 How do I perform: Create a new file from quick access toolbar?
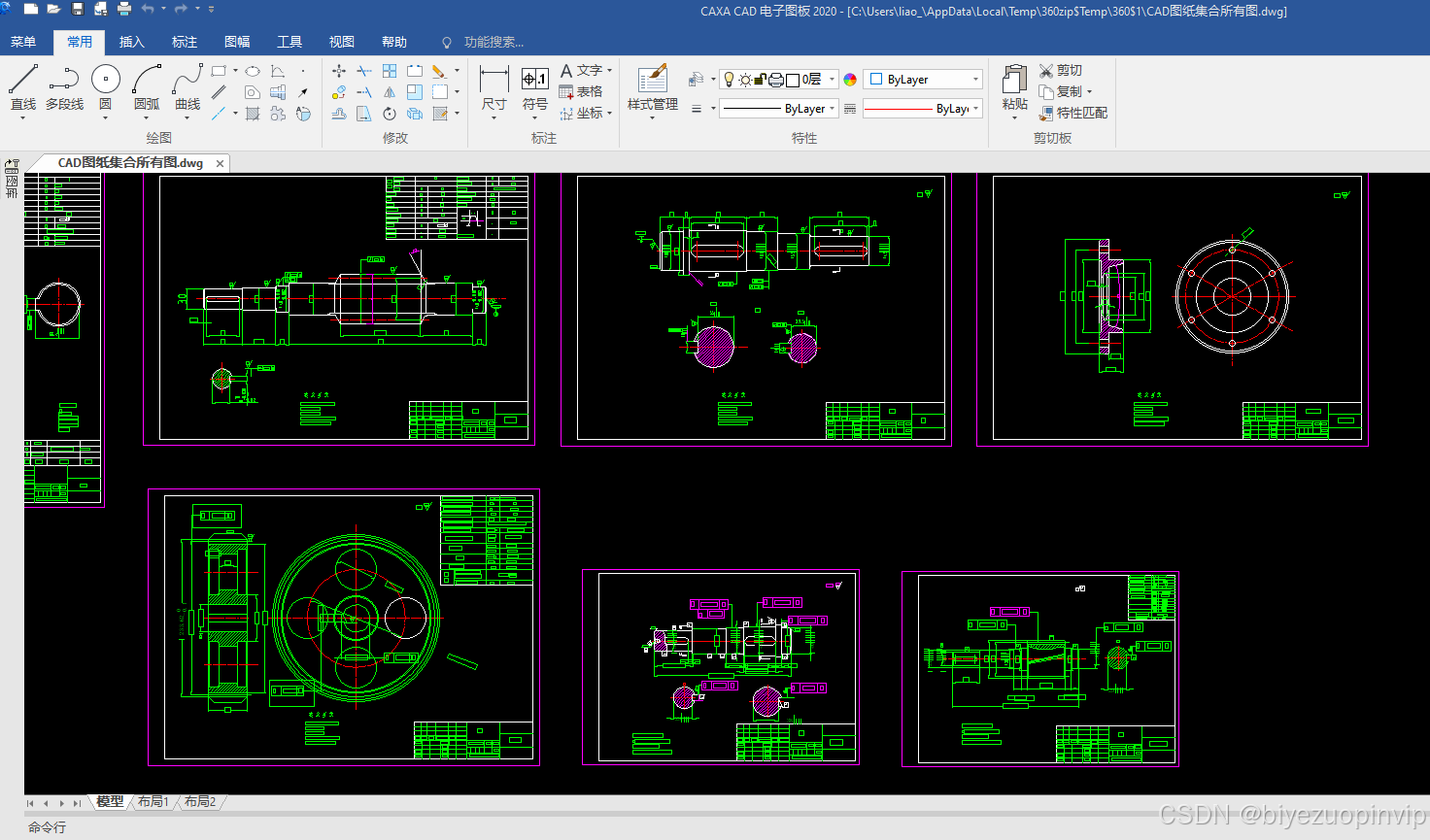click(31, 9)
